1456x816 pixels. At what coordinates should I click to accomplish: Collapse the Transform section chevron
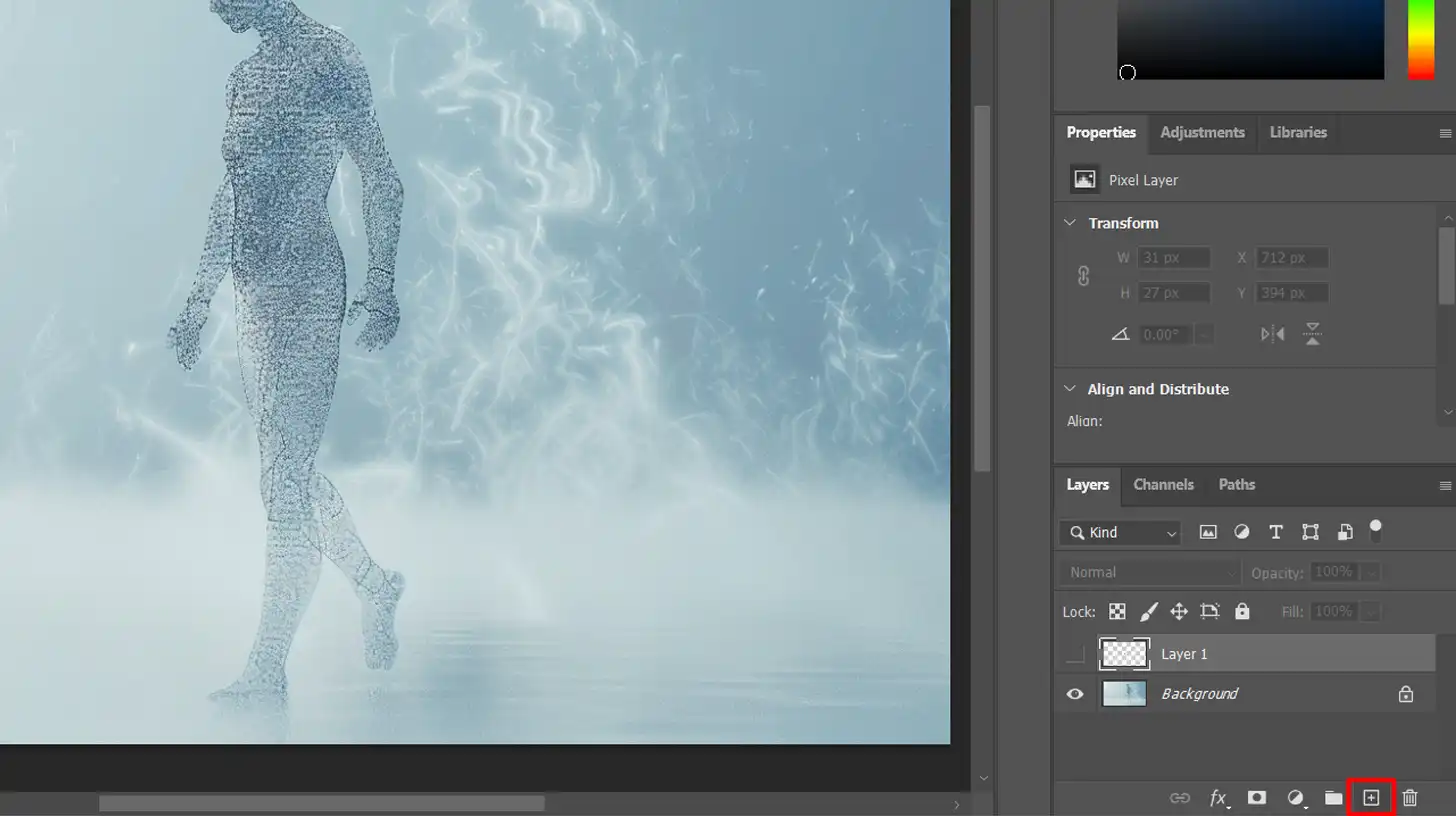(1070, 223)
